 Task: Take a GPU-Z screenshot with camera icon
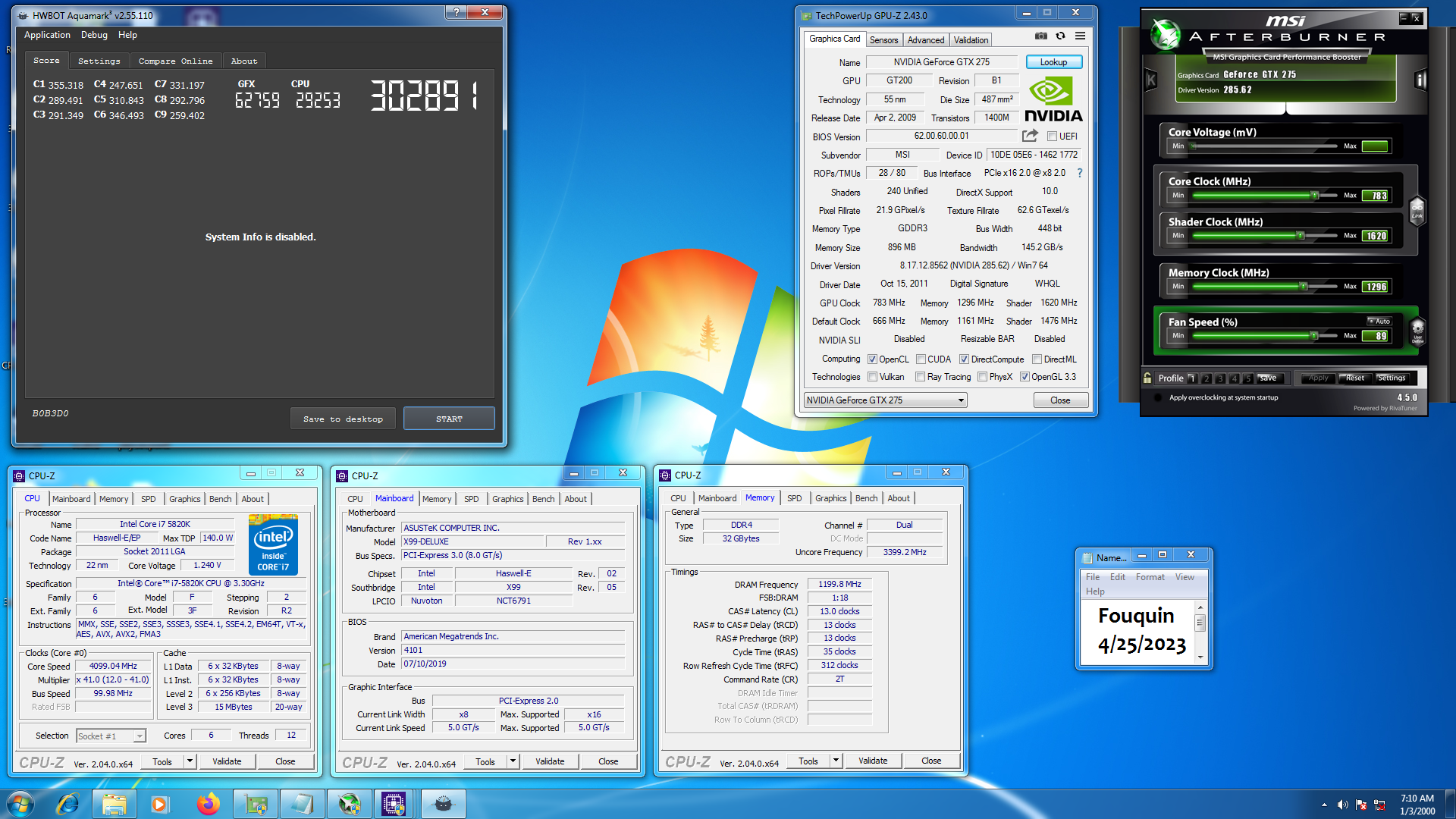[1041, 36]
